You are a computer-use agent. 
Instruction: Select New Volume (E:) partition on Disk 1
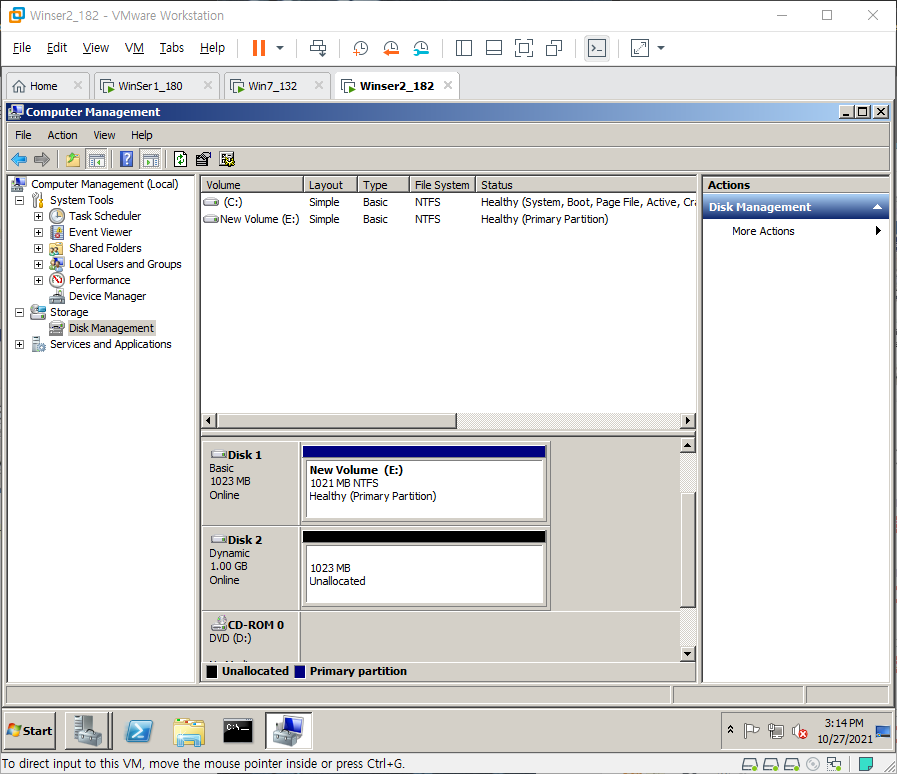tap(424, 483)
